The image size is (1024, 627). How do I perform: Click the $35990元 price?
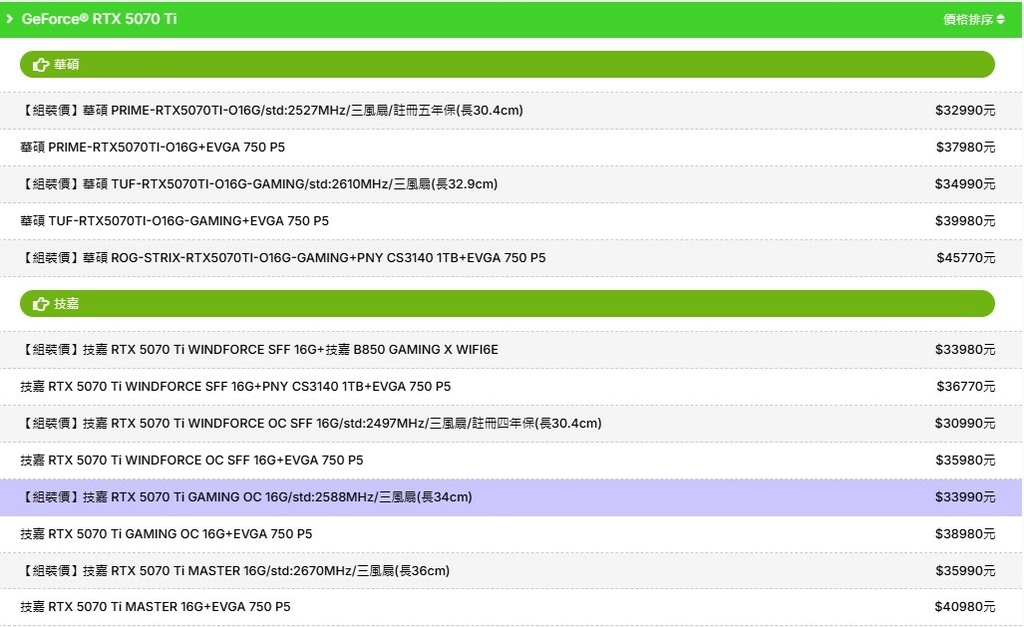coord(965,571)
